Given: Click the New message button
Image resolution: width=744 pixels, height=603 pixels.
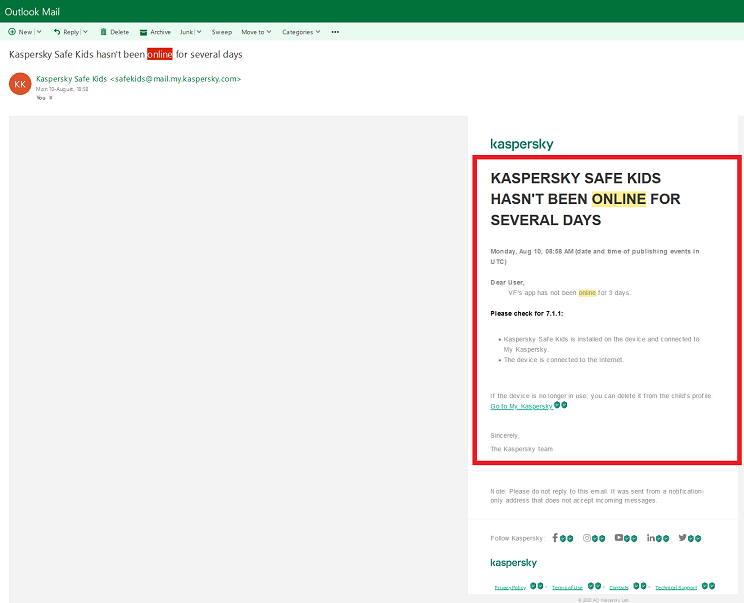Looking at the screenshot, I should (20, 32).
